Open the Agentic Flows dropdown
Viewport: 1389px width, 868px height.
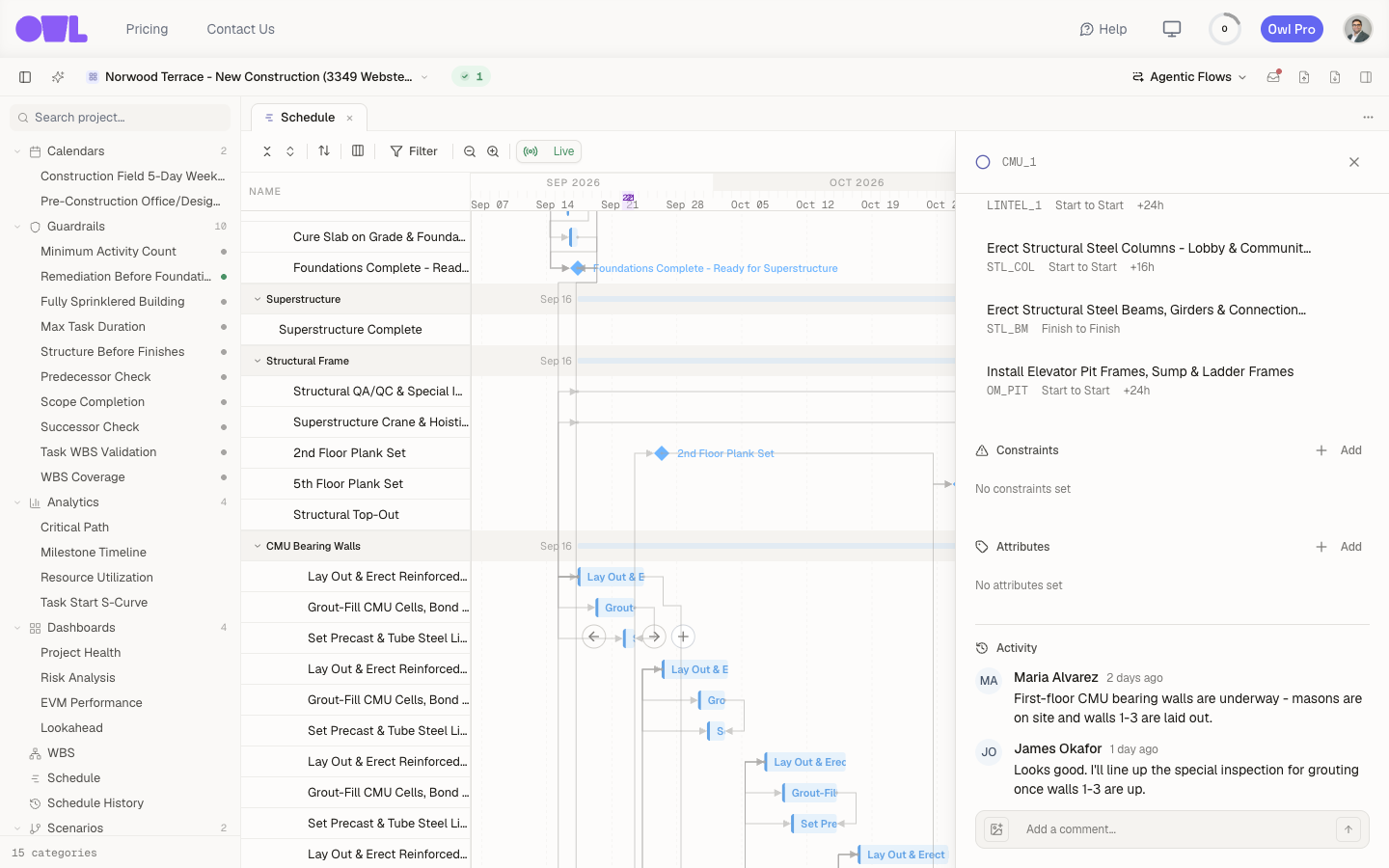point(1189,77)
